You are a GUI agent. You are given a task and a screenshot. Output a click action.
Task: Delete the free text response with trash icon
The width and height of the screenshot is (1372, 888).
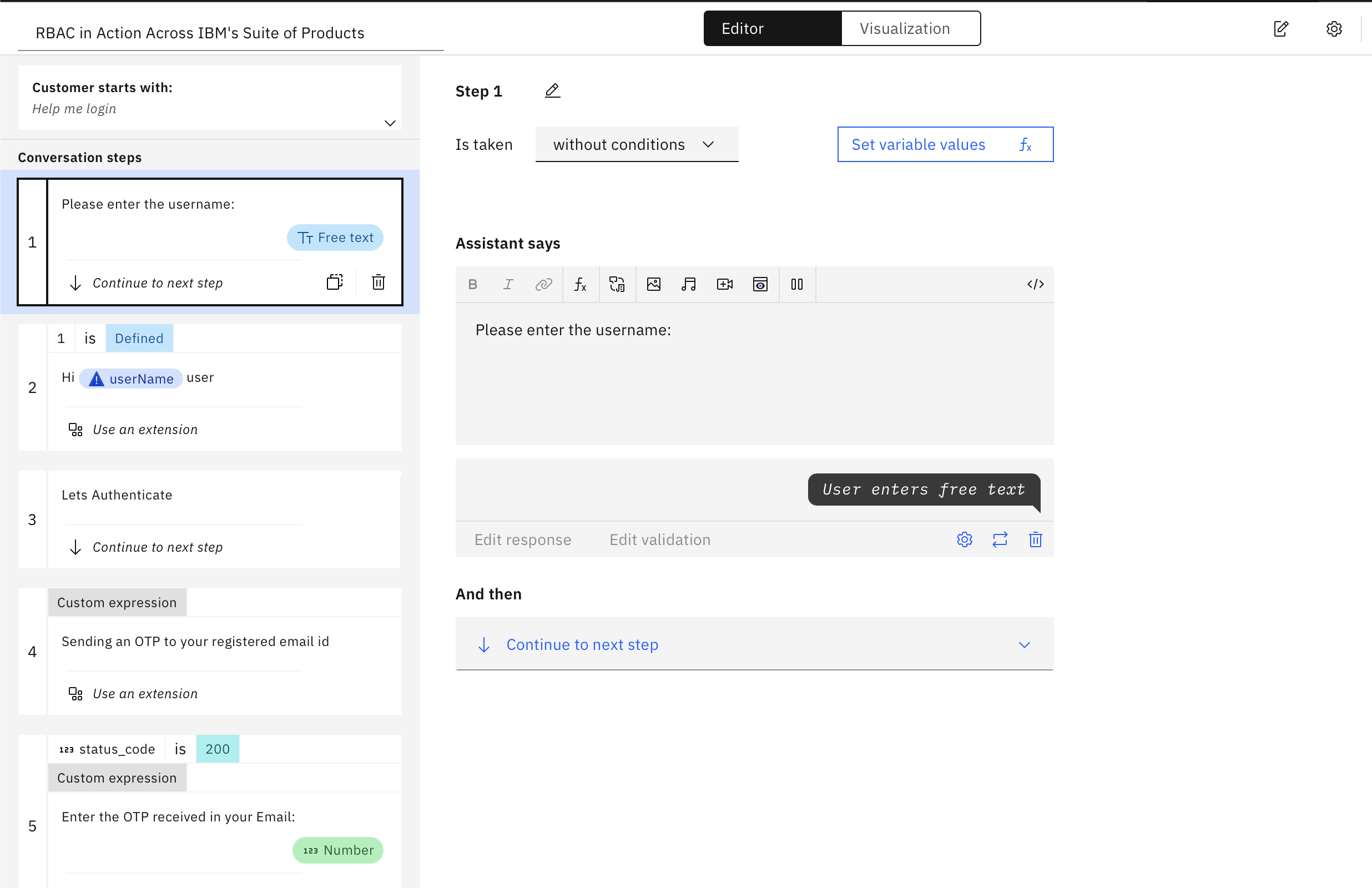point(1035,539)
